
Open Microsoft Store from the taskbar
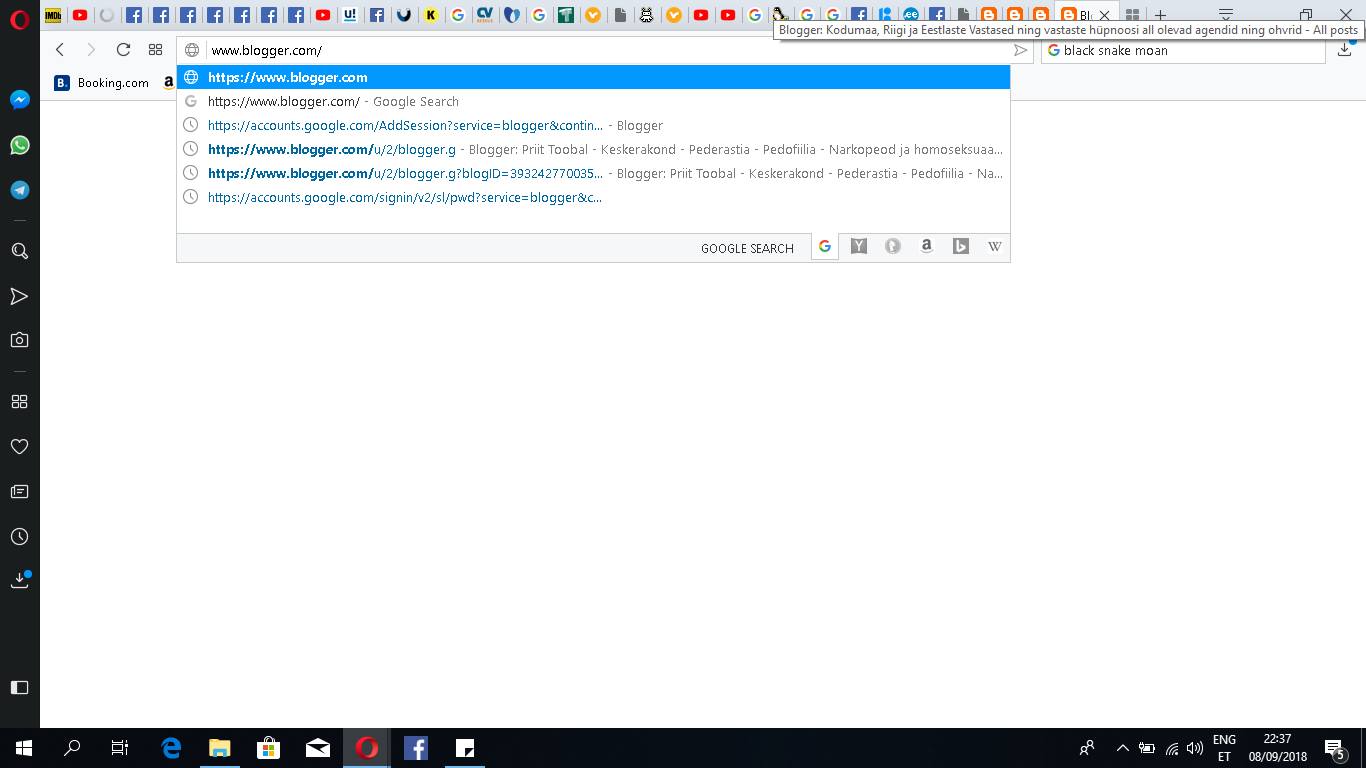[x=268, y=748]
